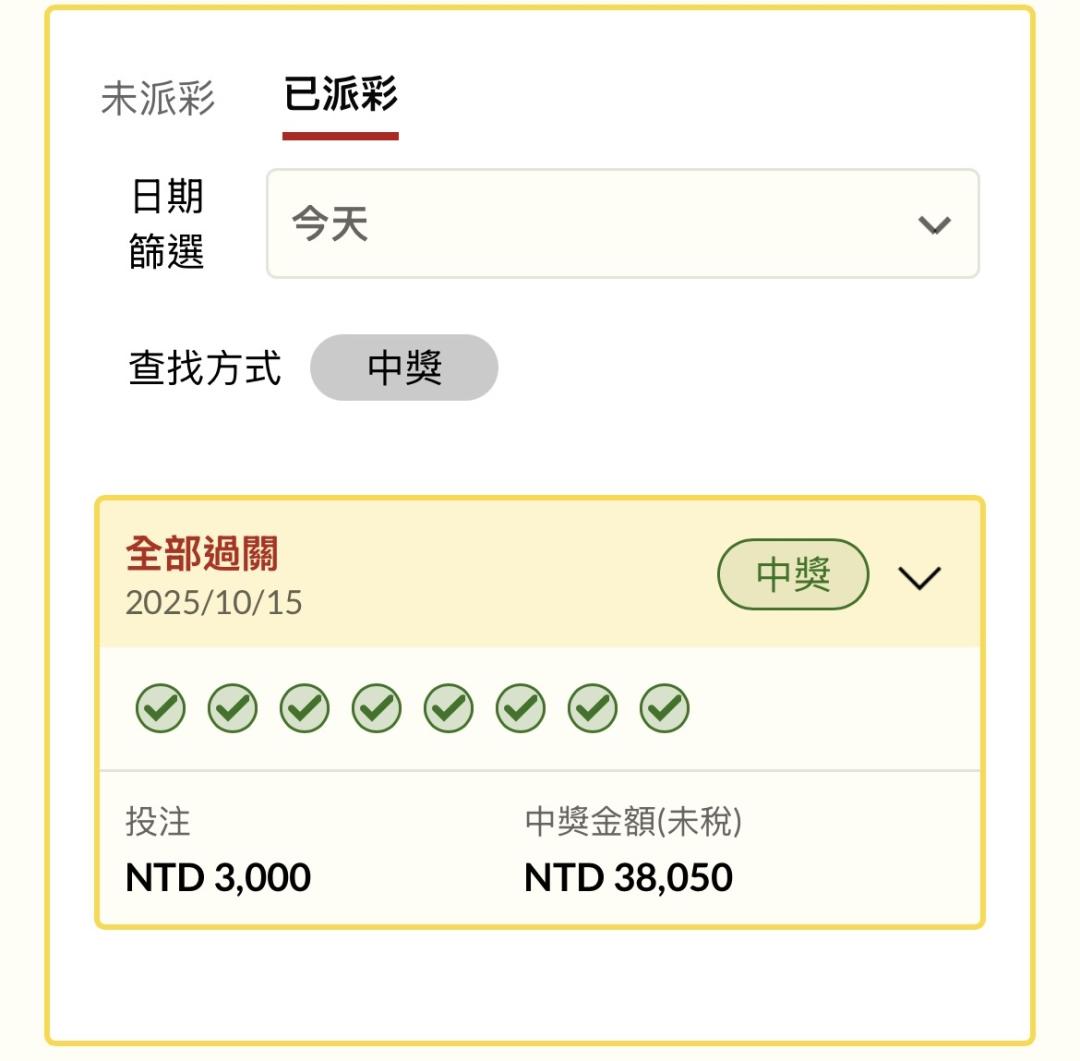Click the third green checkmark icon
Image resolution: width=1080 pixels, height=1061 pixels.
(x=305, y=709)
